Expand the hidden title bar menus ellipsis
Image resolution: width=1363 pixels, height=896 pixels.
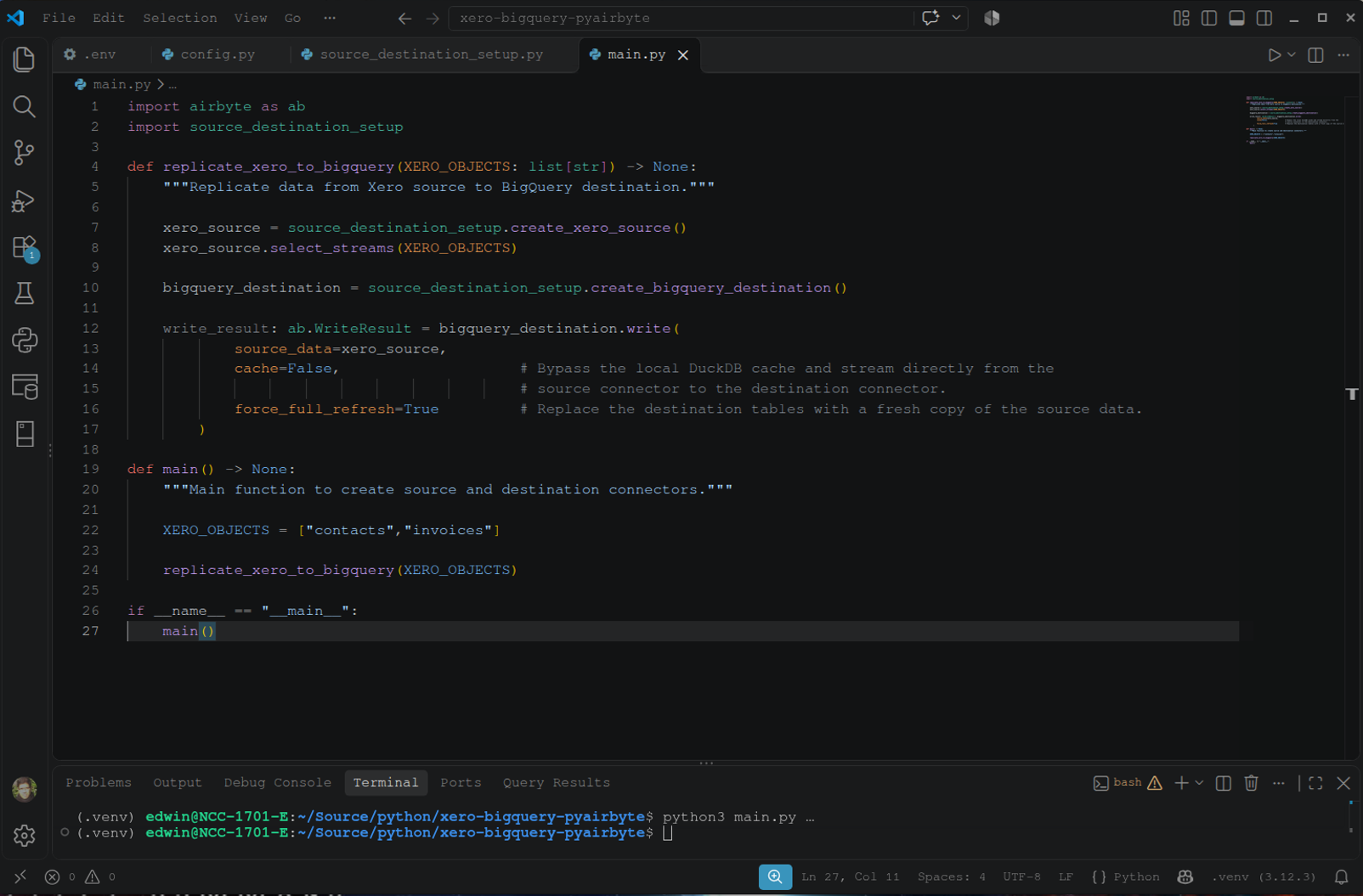tap(330, 18)
